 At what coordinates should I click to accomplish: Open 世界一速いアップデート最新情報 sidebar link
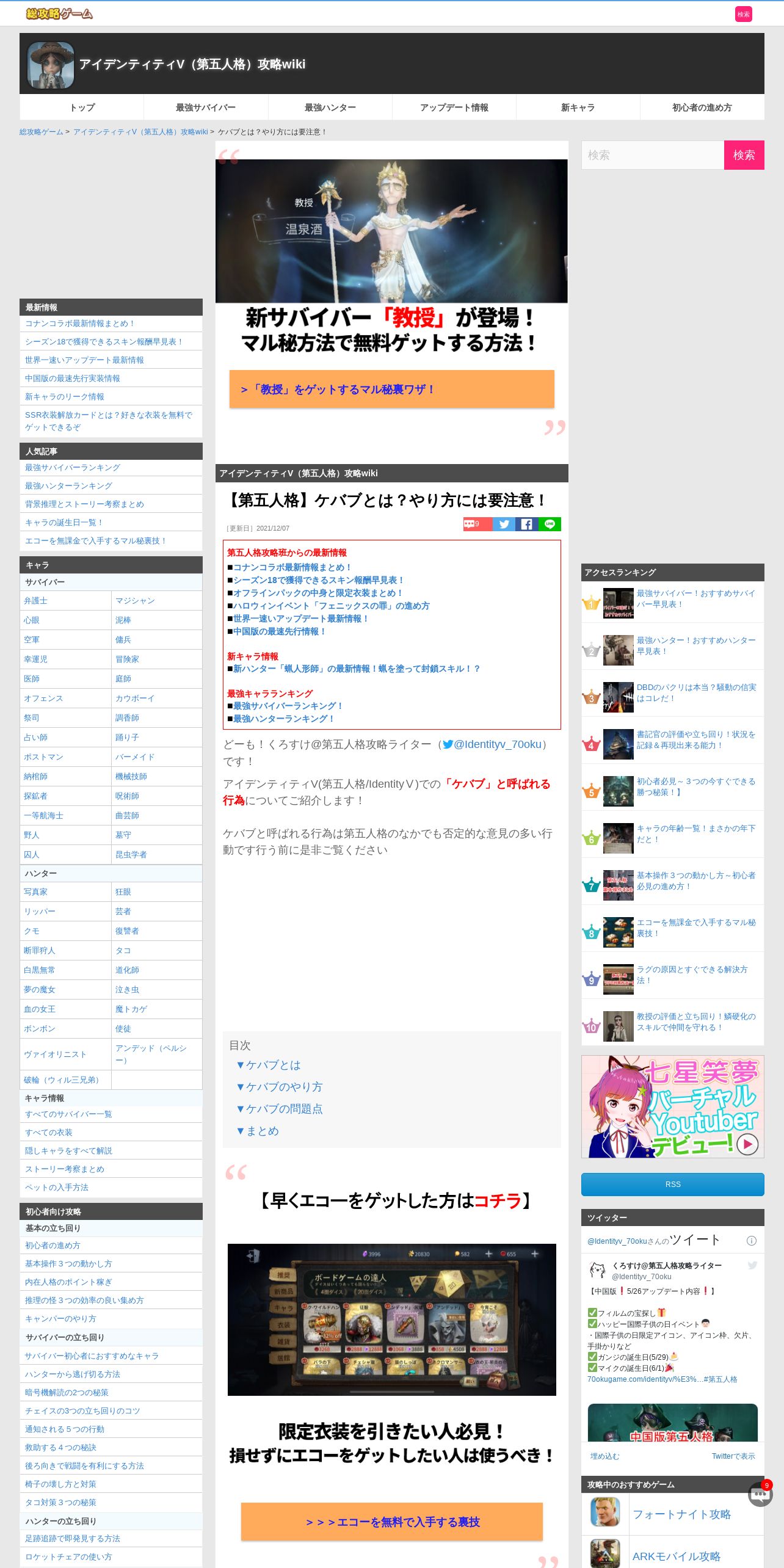pos(84,360)
